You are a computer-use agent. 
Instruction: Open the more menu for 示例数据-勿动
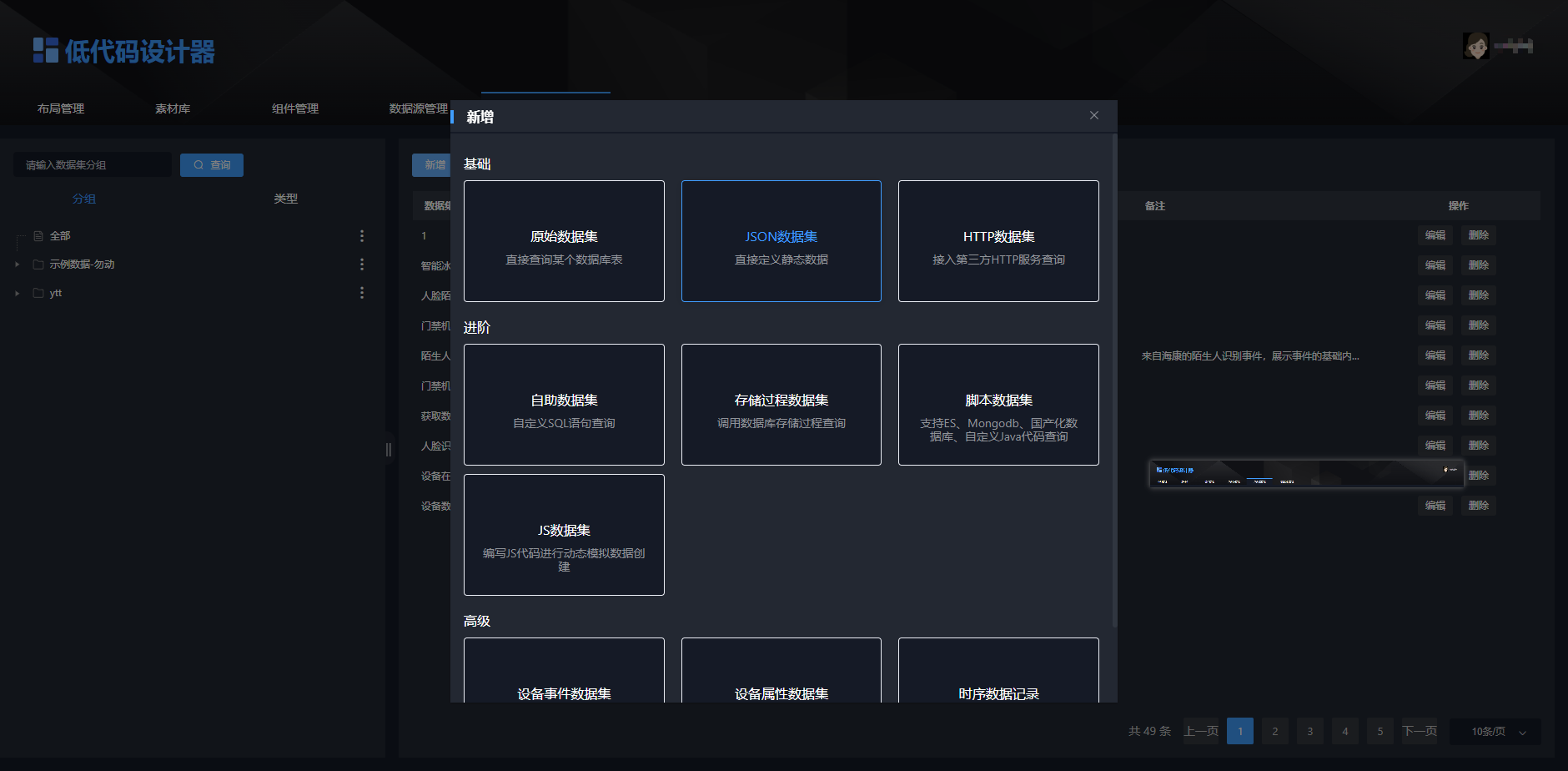(362, 265)
